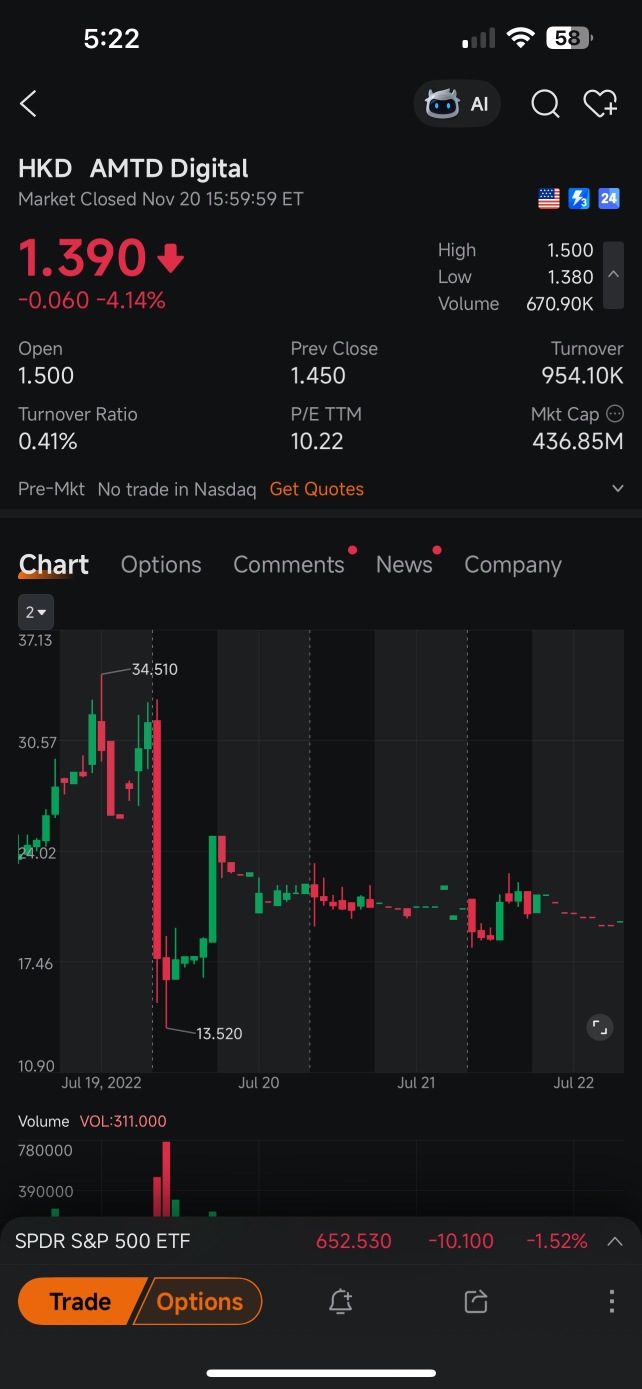This screenshot has width=642, height=1389.
Task: Share this stock using share icon
Action: click(476, 1301)
